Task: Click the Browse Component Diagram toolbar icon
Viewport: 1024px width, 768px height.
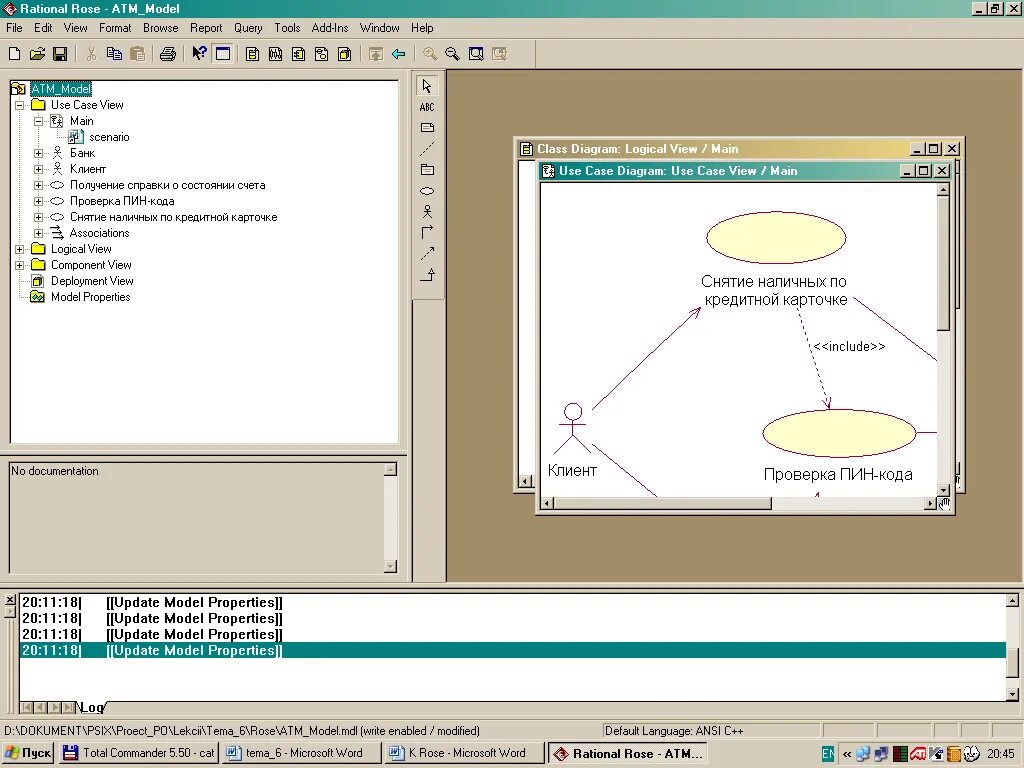Action: 298,54
